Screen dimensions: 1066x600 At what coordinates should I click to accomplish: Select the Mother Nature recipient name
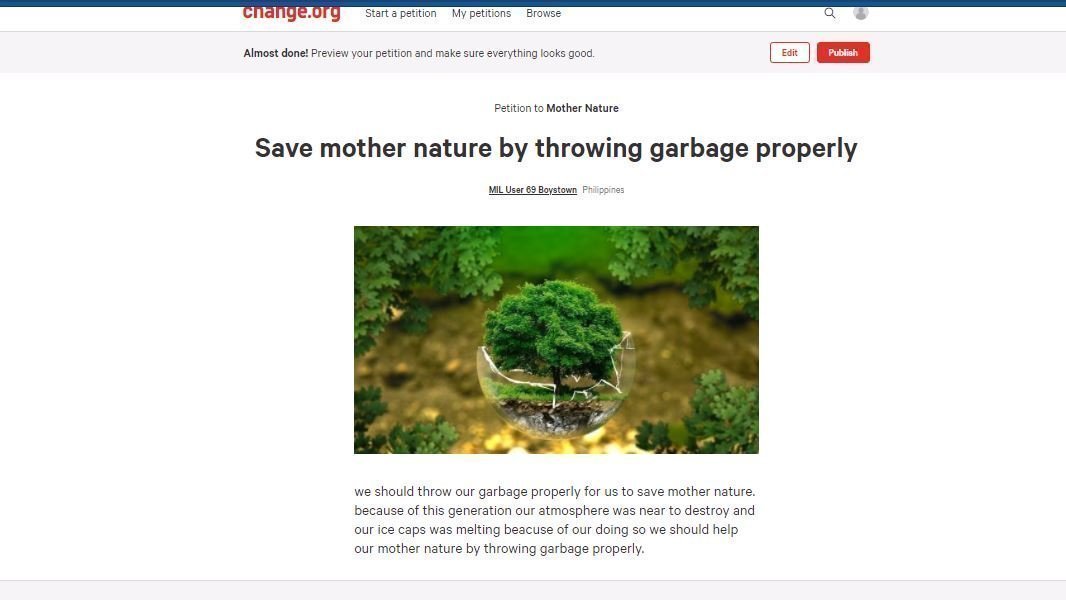583,108
